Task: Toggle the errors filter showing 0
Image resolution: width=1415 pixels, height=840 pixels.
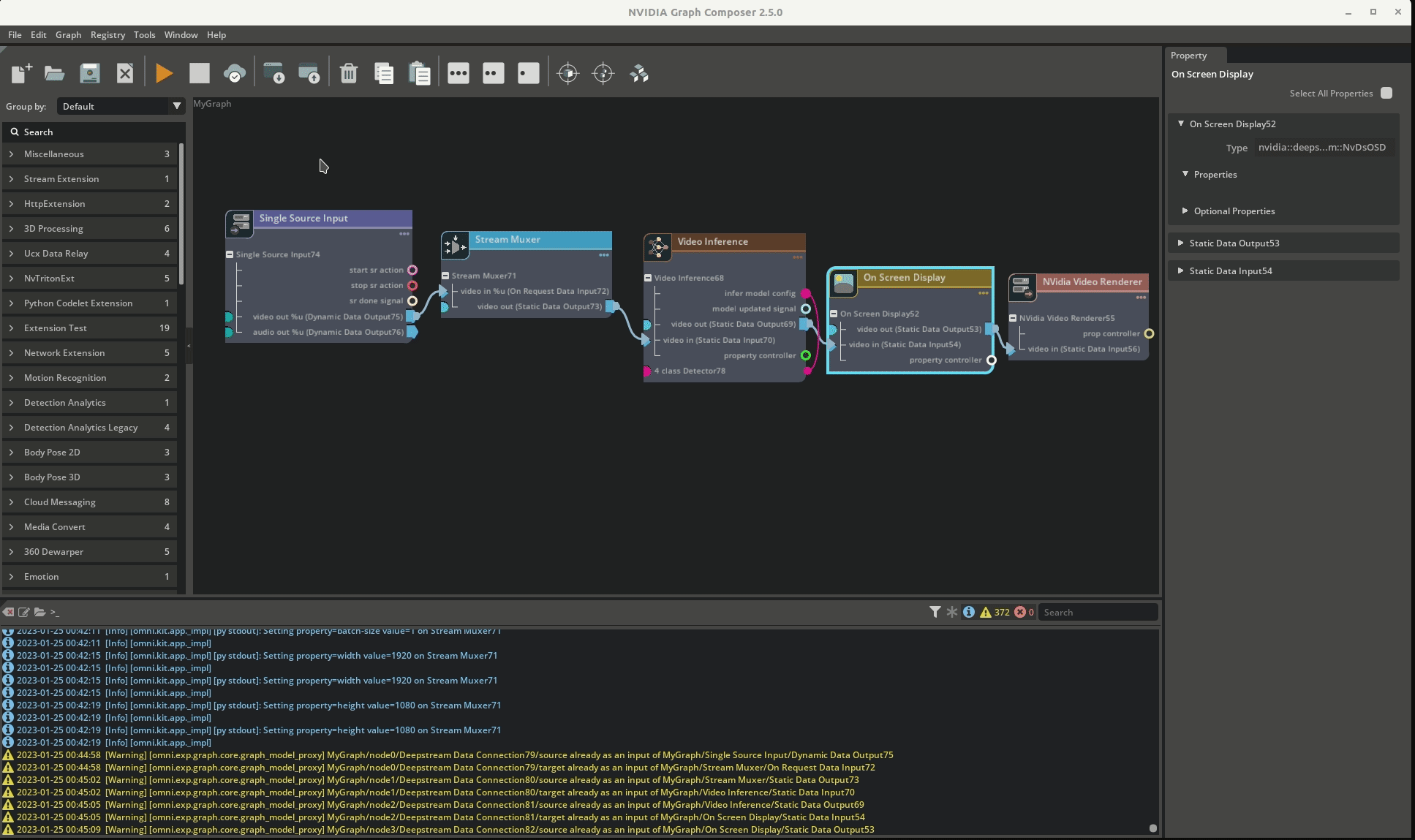Action: click(1024, 612)
